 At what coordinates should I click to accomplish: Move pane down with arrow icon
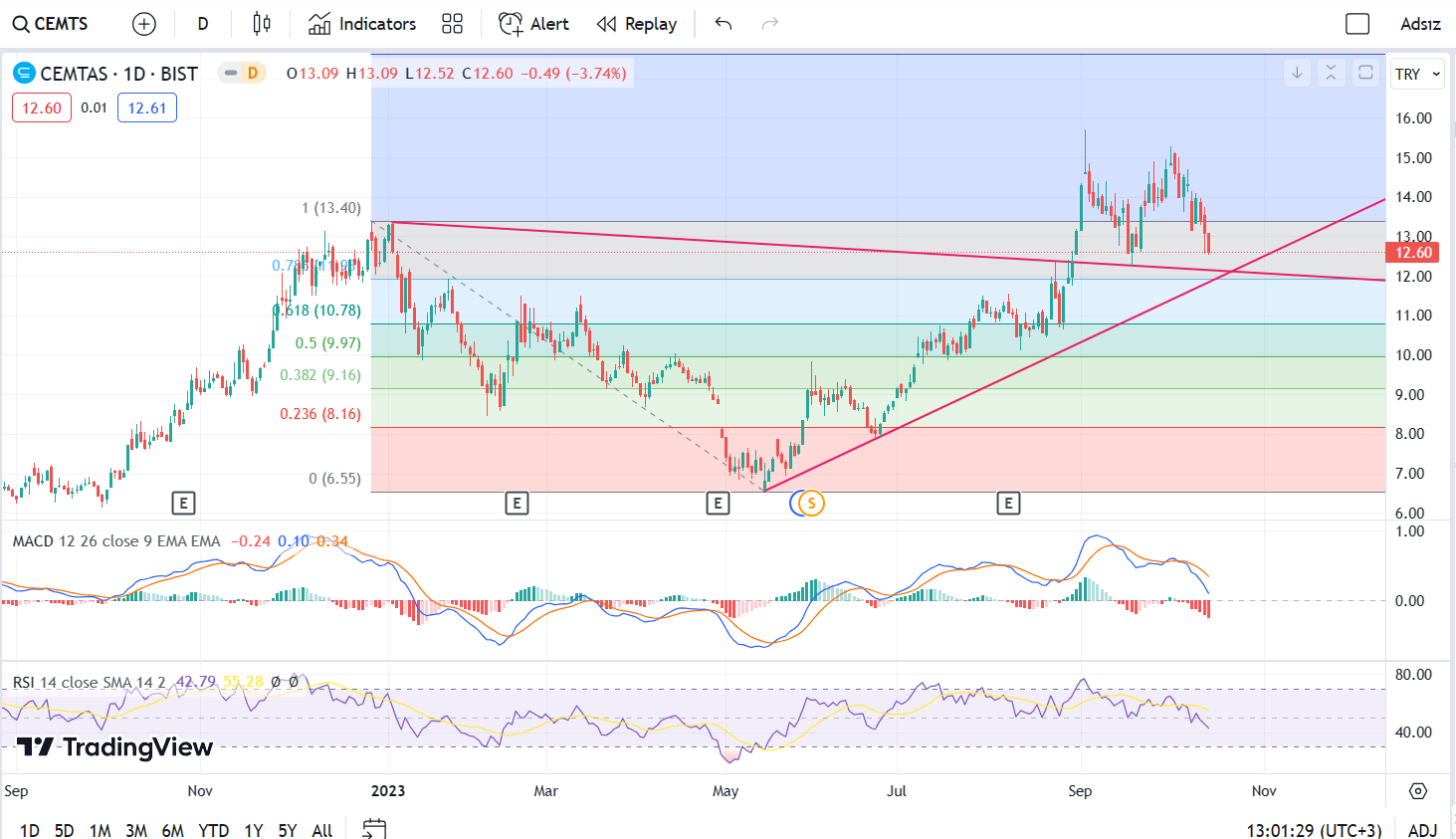point(1297,73)
